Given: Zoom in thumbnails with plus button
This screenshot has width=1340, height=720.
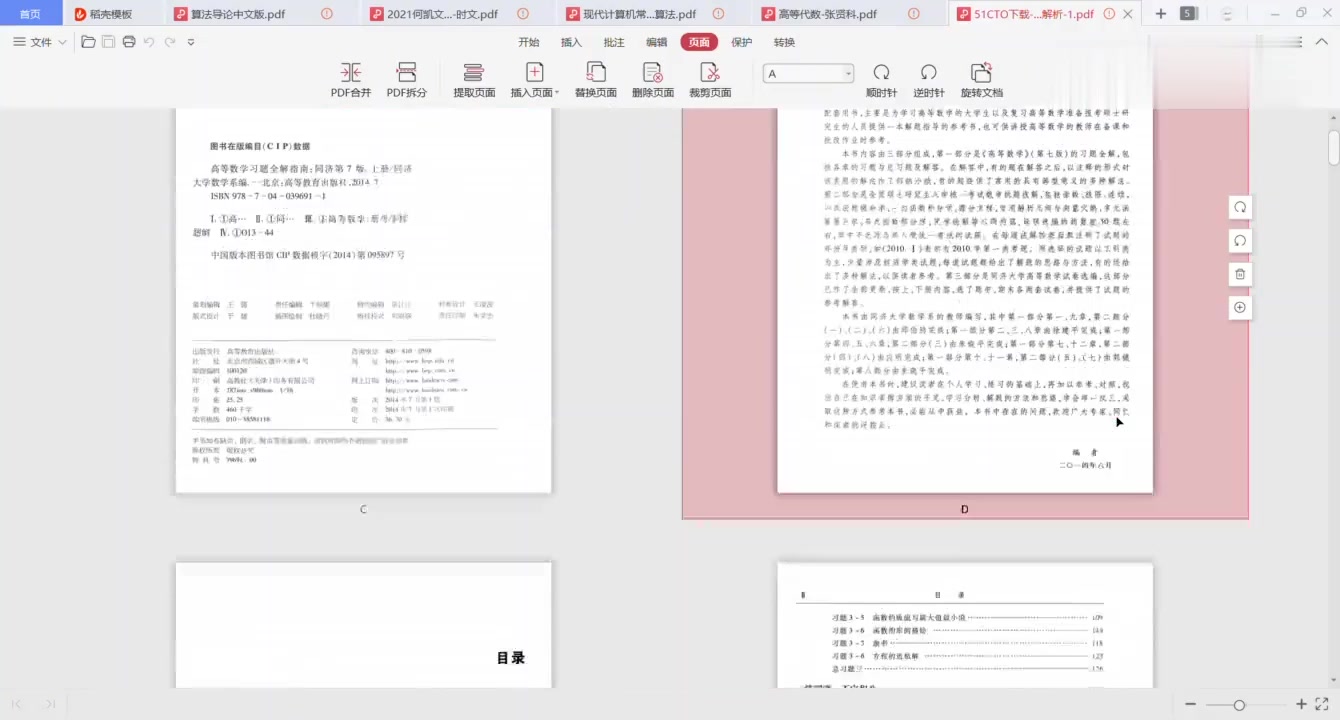Looking at the screenshot, I should tap(1301, 704).
